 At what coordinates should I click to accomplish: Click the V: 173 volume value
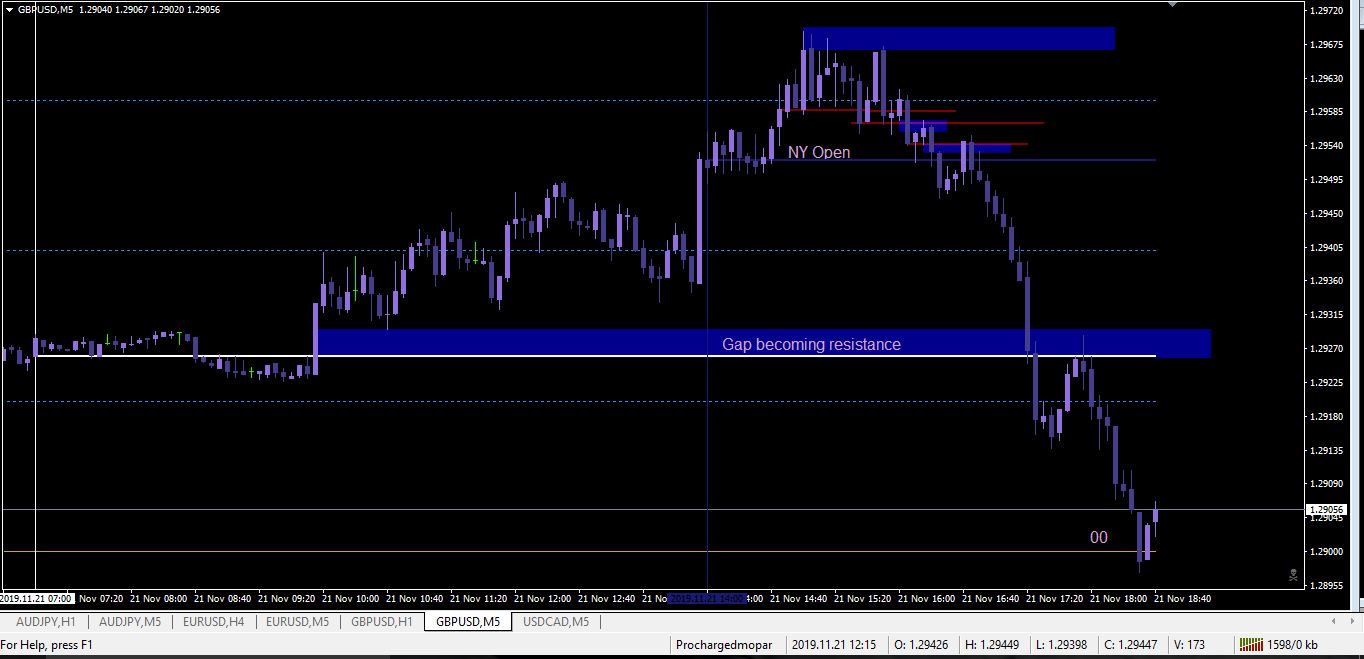[x=1188, y=645]
